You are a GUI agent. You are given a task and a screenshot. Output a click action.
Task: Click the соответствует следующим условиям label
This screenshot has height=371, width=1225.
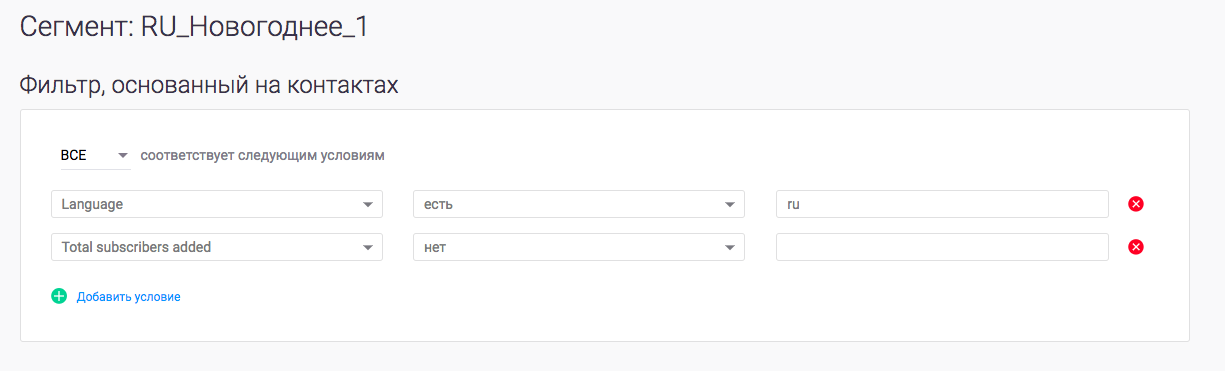pos(262,155)
